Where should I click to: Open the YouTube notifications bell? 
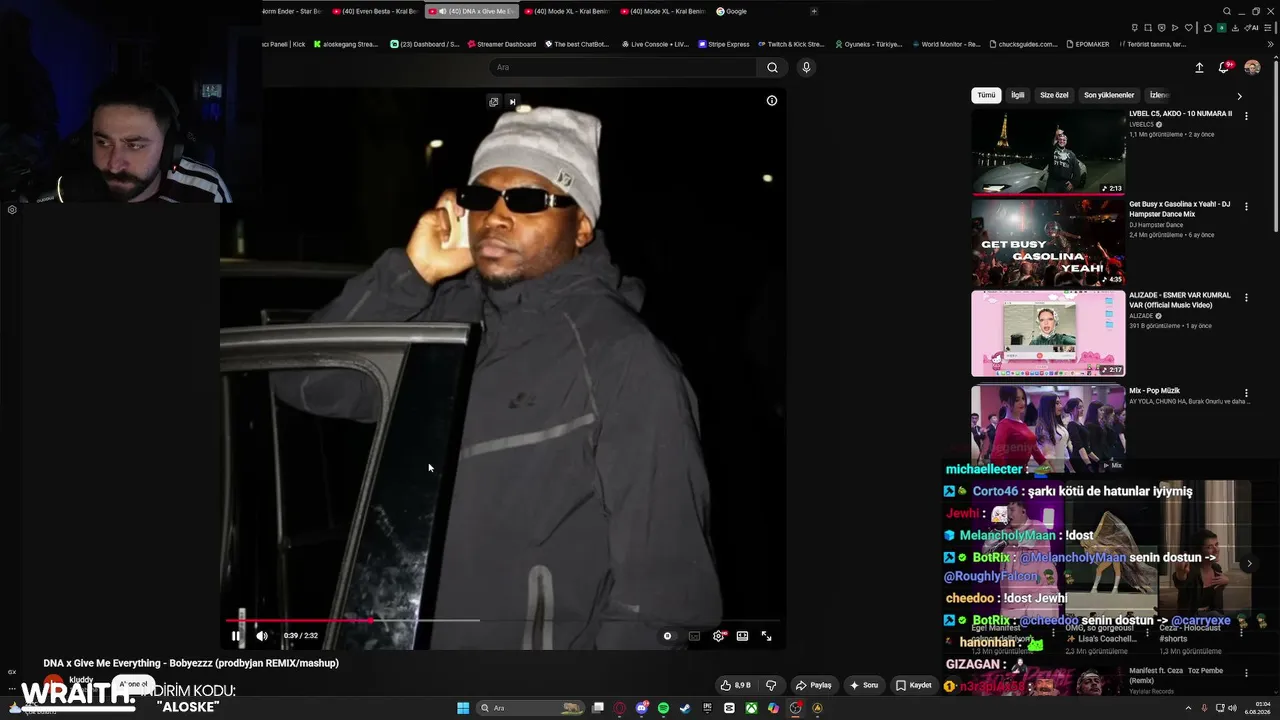click(x=1223, y=68)
